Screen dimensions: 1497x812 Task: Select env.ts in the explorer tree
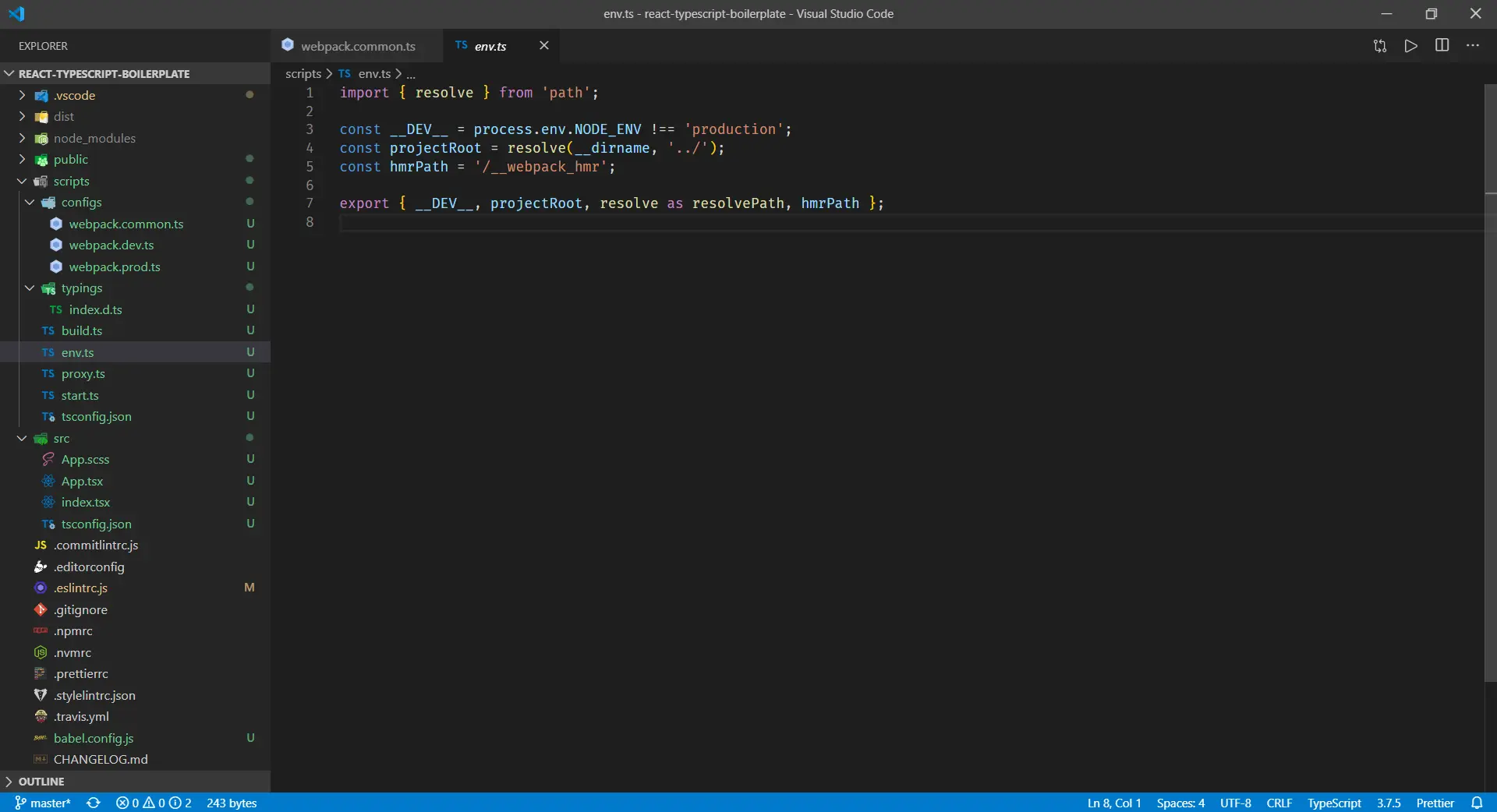[x=135, y=352]
